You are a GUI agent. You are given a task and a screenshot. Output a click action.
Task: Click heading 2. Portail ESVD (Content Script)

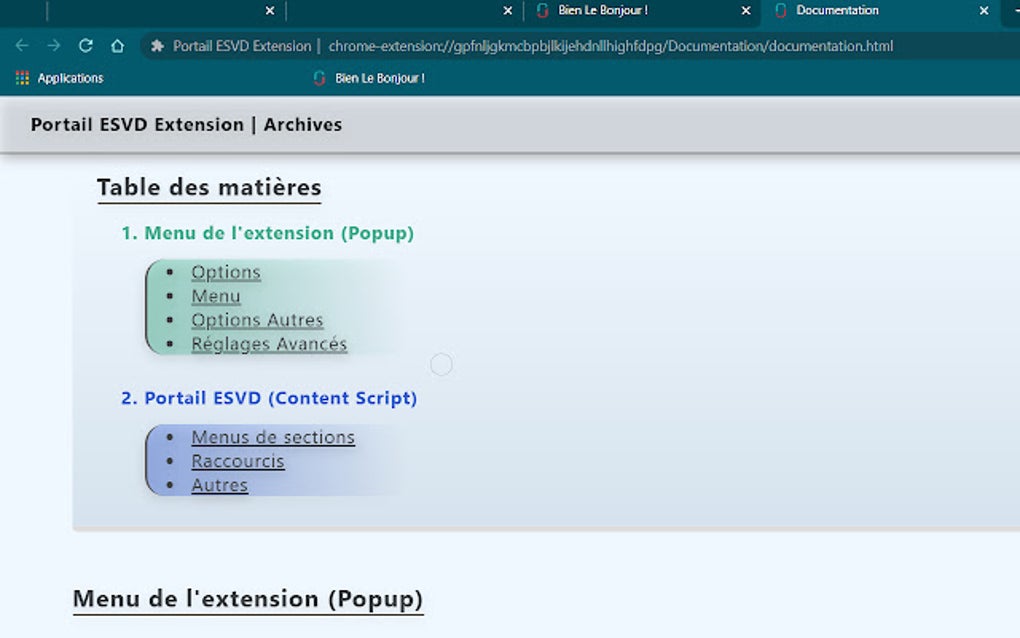coord(269,398)
